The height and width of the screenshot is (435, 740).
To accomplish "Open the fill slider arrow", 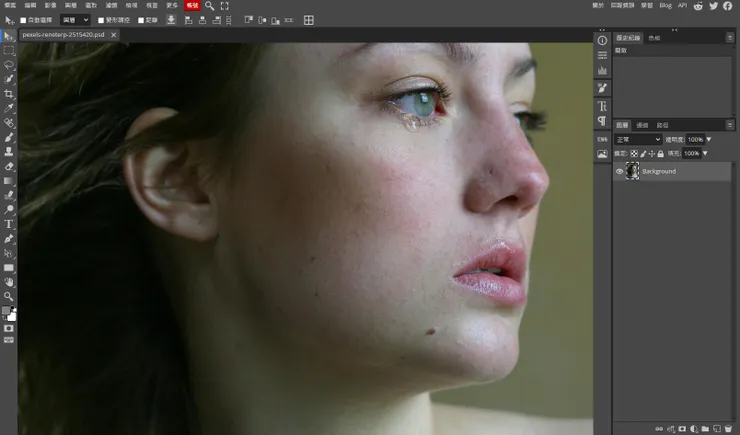I will tap(705, 153).
